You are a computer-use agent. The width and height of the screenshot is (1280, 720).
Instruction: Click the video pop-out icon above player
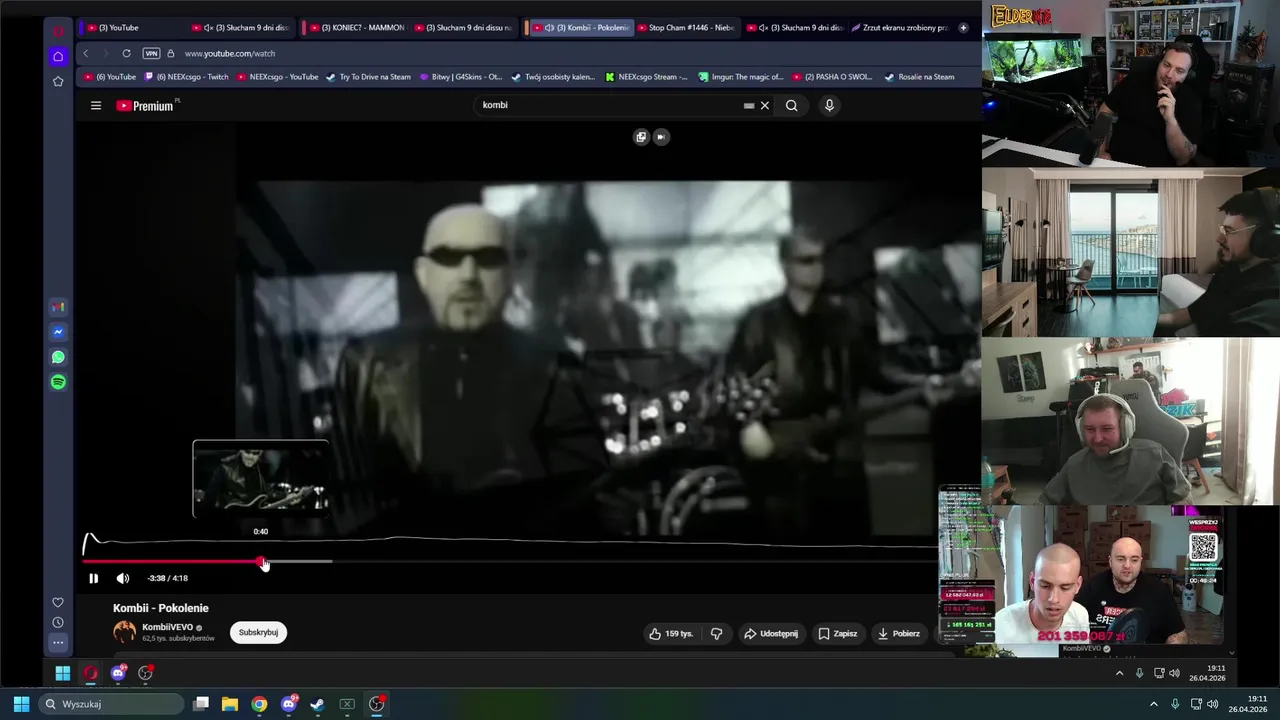click(x=641, y=137)
